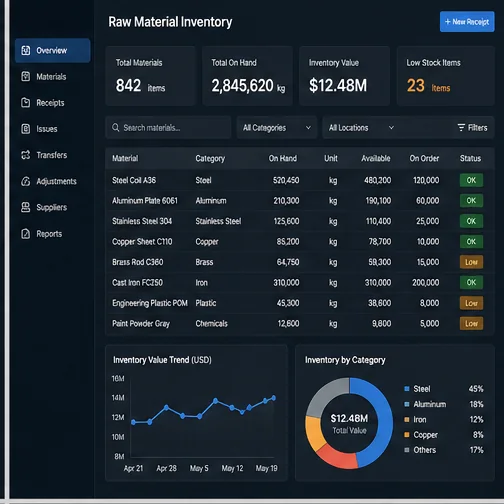Expand the All Categories dropdown
This screenshot has width=504, height=504.
(x=277, y=128)
